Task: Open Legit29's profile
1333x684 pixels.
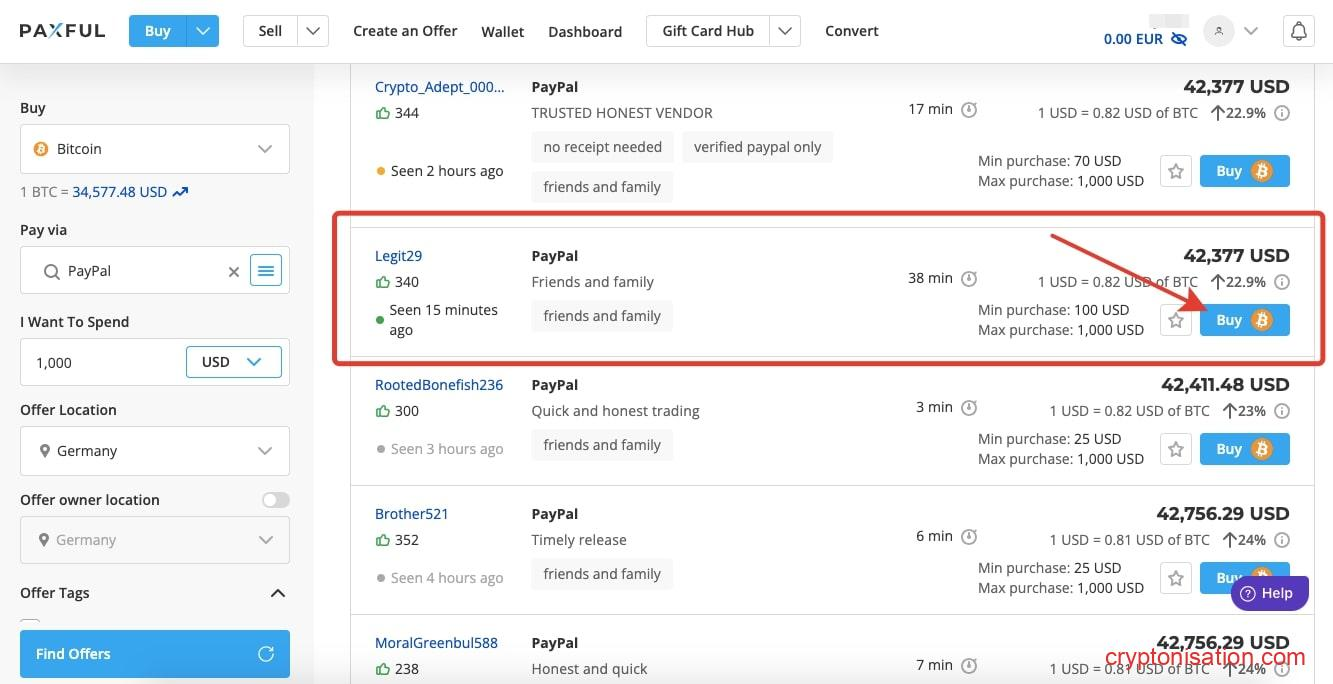Action: (x=398, y=255)
